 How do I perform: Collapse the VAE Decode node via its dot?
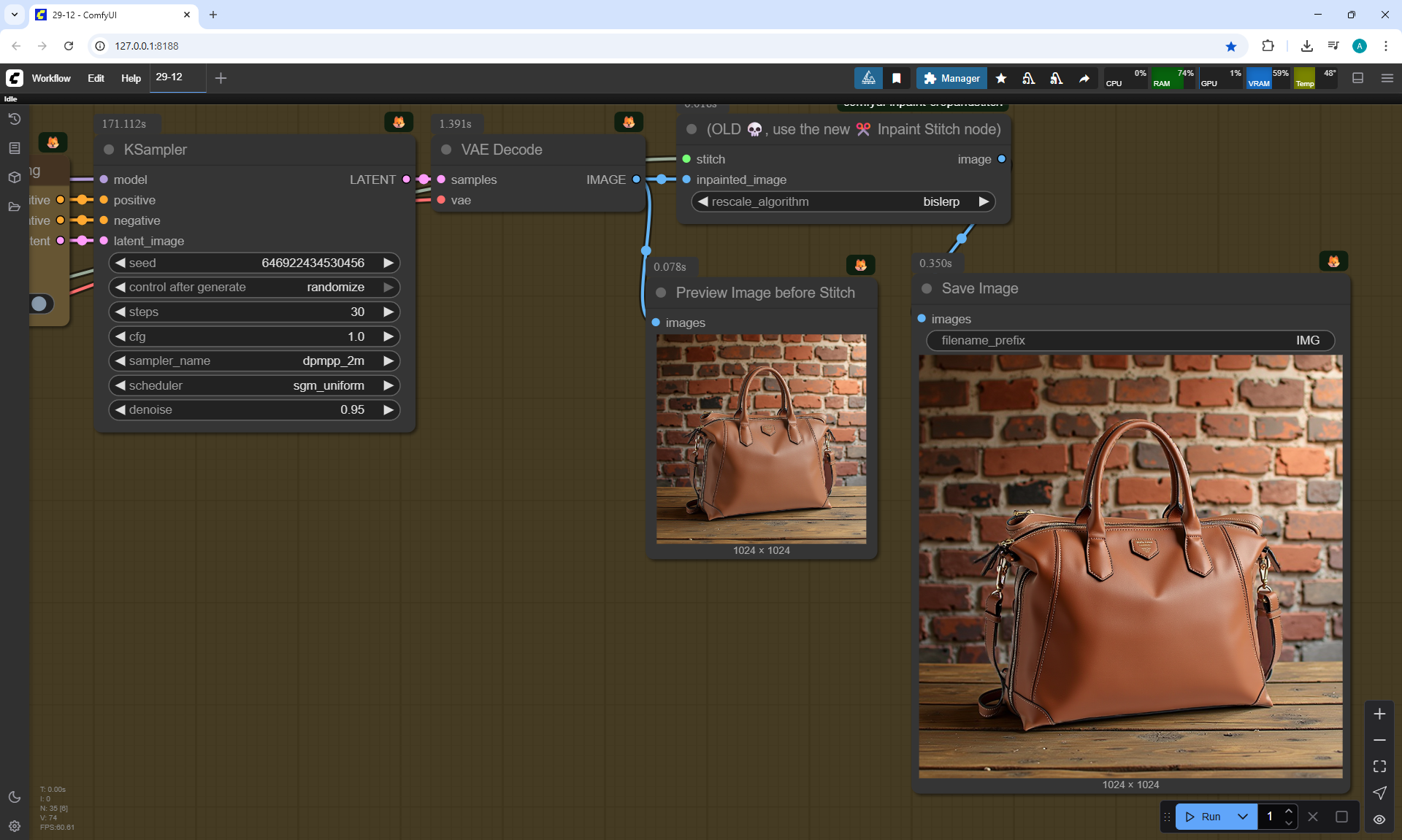[x=446, y=150]
